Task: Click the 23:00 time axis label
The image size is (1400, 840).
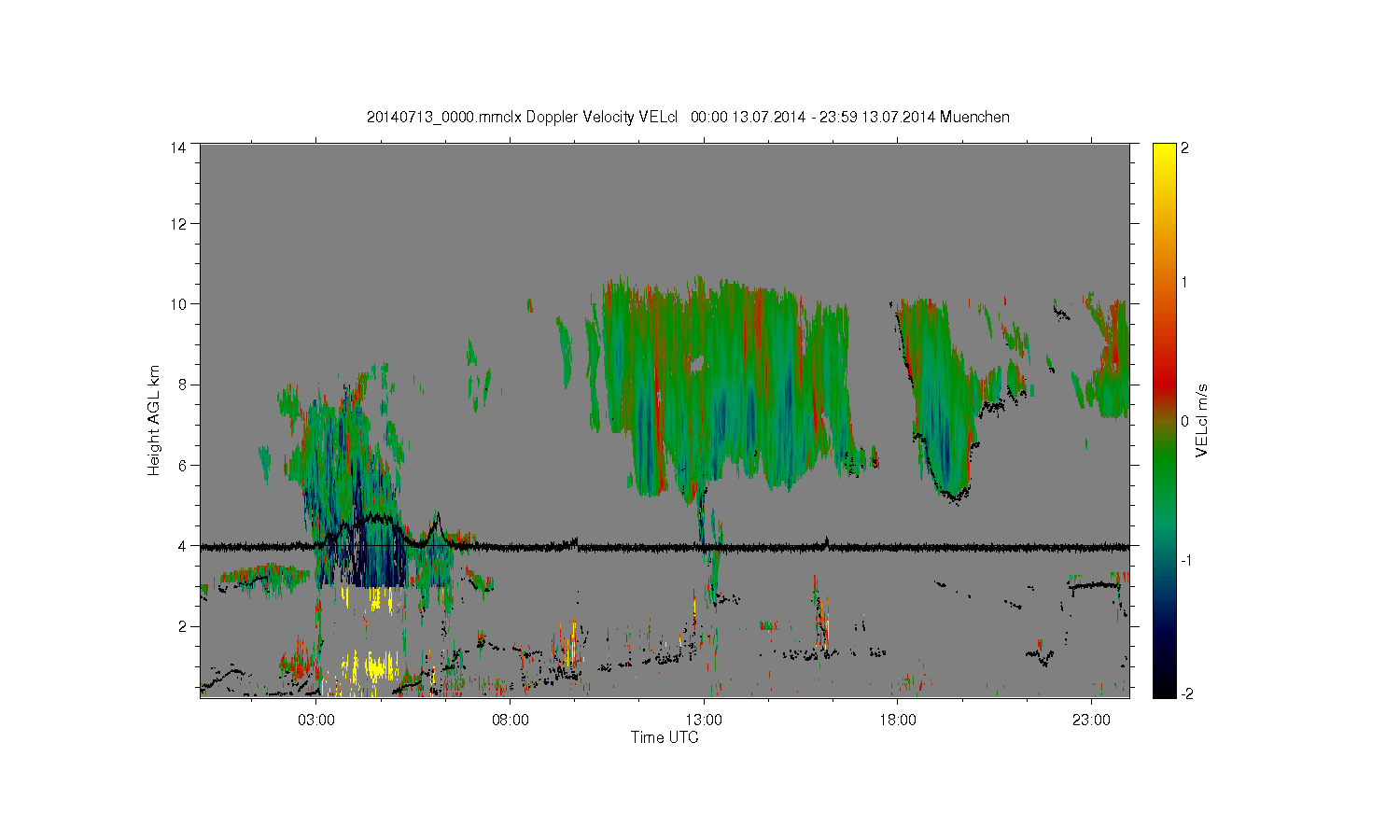Action: point(1091,721)
